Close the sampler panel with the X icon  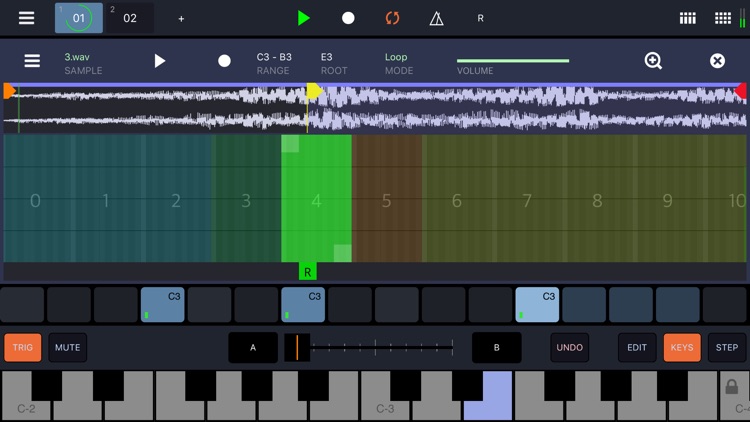(717, 61)
